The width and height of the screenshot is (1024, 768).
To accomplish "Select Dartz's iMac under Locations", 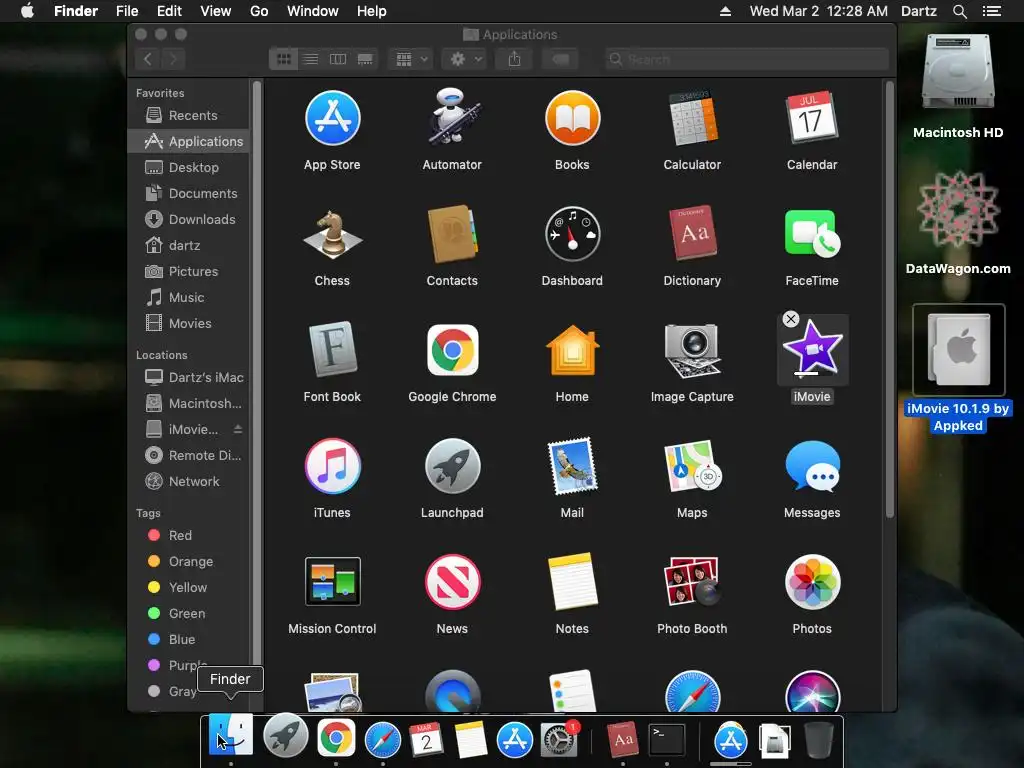I will coord(188,377).
